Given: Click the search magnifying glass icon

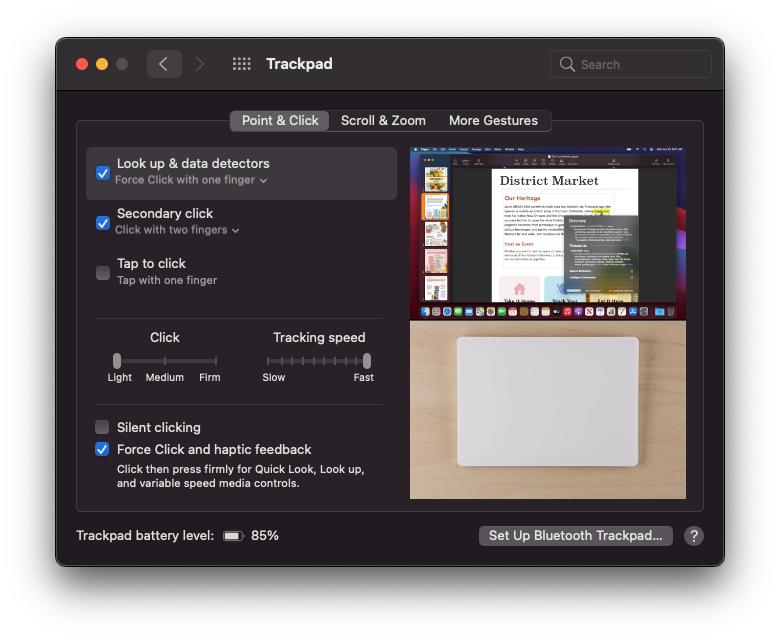Looking at the screenshot, I should [568, 64].
